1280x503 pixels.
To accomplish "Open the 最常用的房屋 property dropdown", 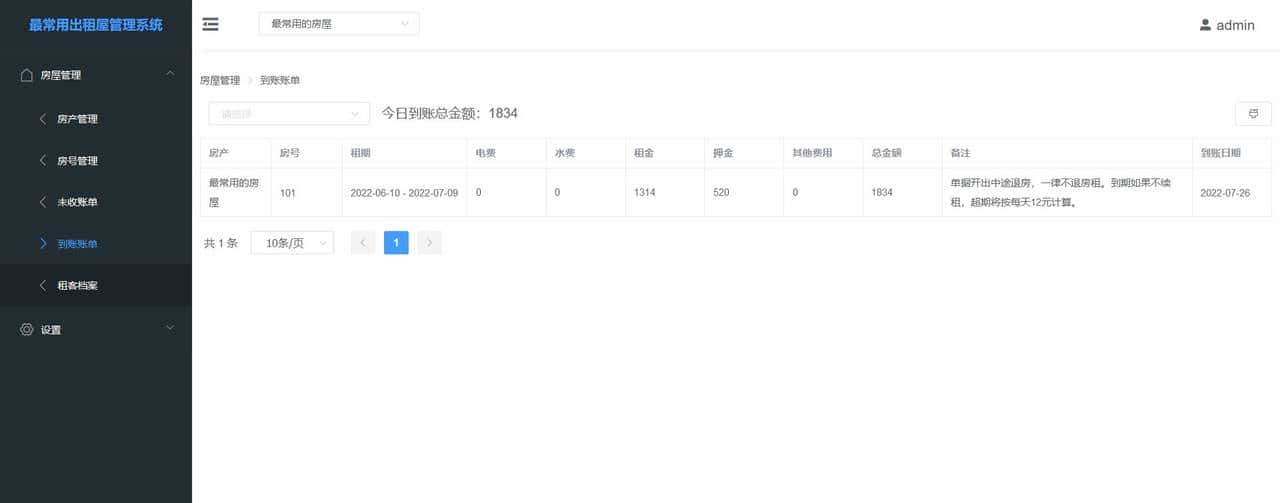I will pyautogui.click(x=339, y=24).
